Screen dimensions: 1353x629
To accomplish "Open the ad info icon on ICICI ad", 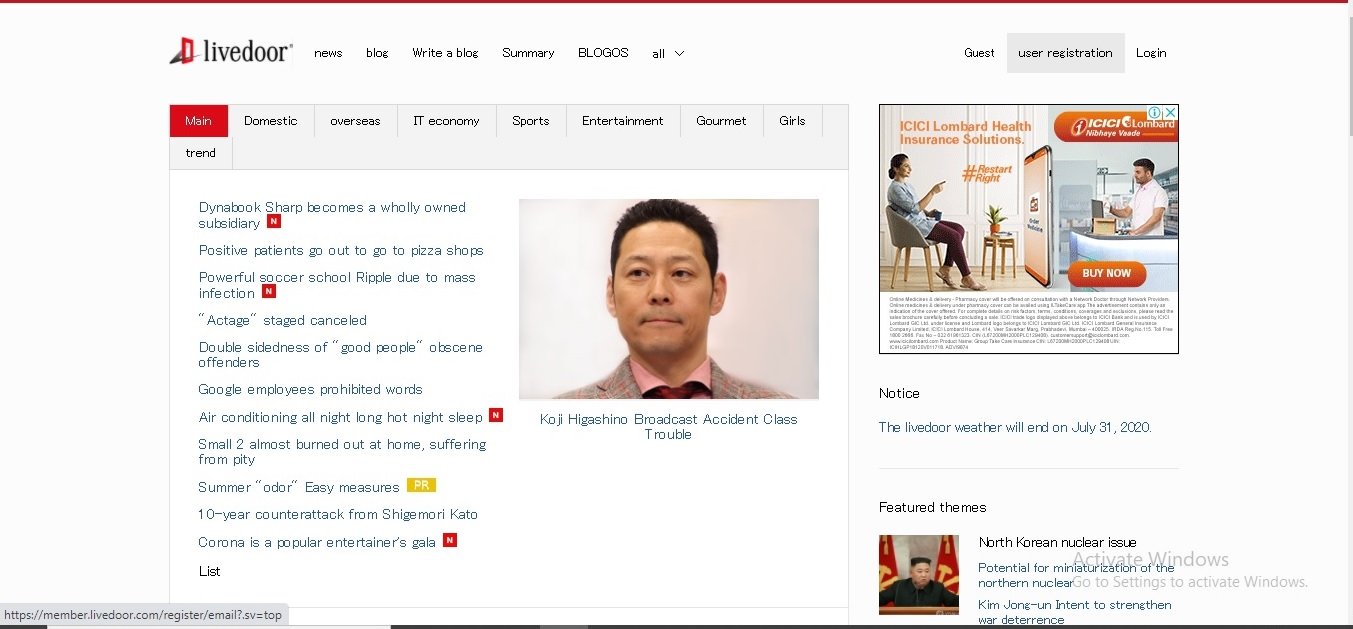I will 1155,113.
